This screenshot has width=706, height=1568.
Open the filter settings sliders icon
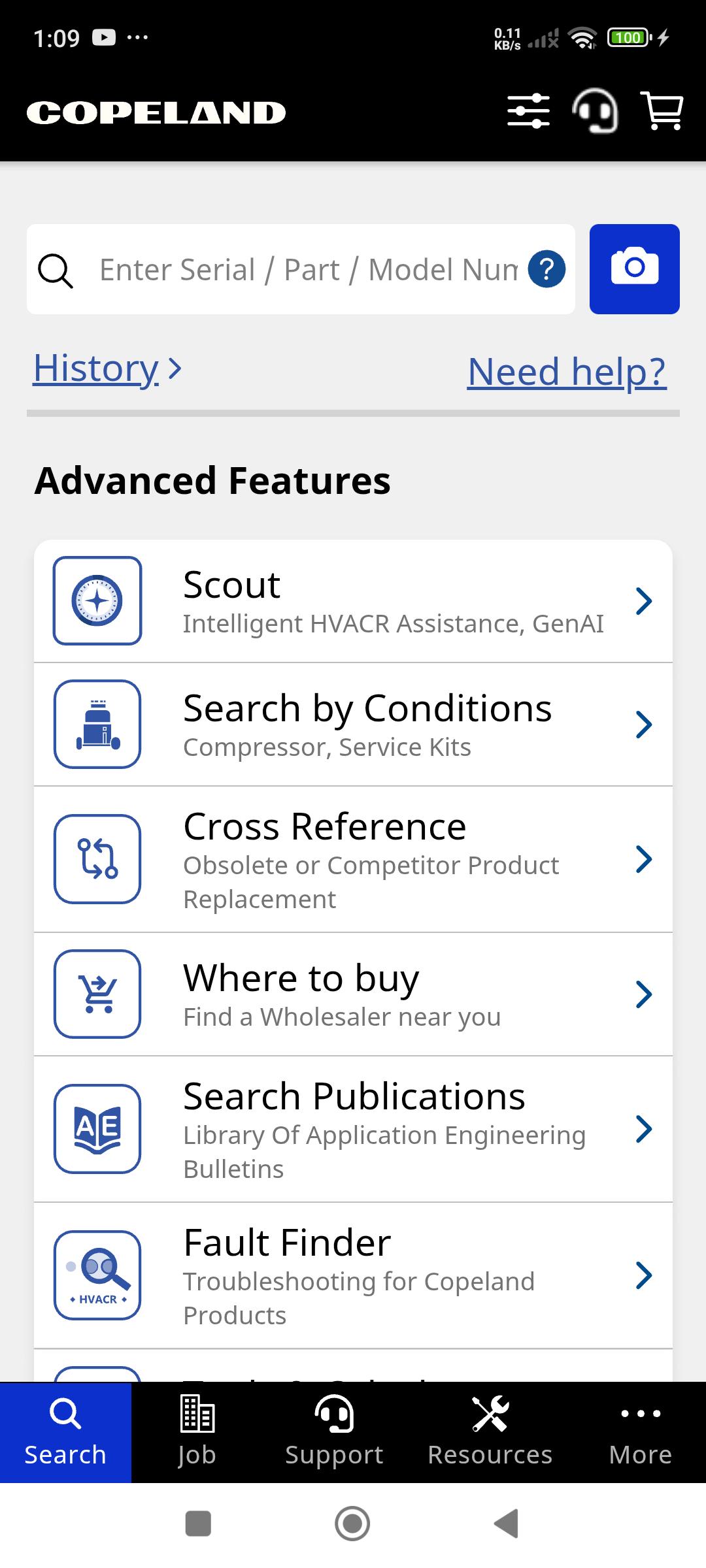[528, 111]
